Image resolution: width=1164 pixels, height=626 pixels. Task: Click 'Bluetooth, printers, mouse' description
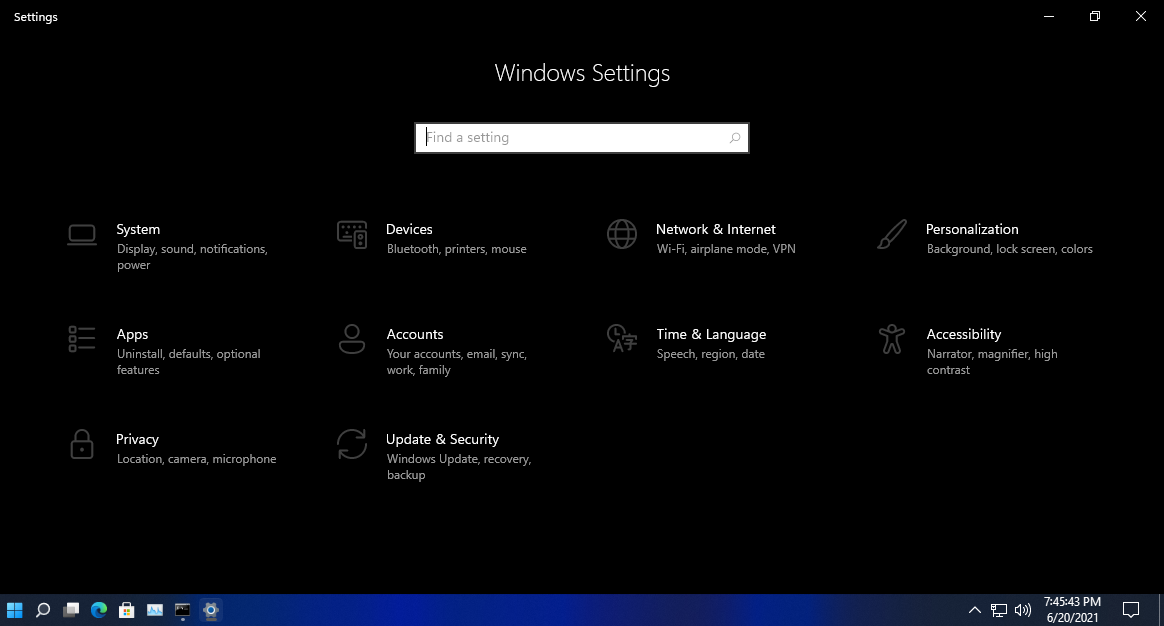click(457, 249)
